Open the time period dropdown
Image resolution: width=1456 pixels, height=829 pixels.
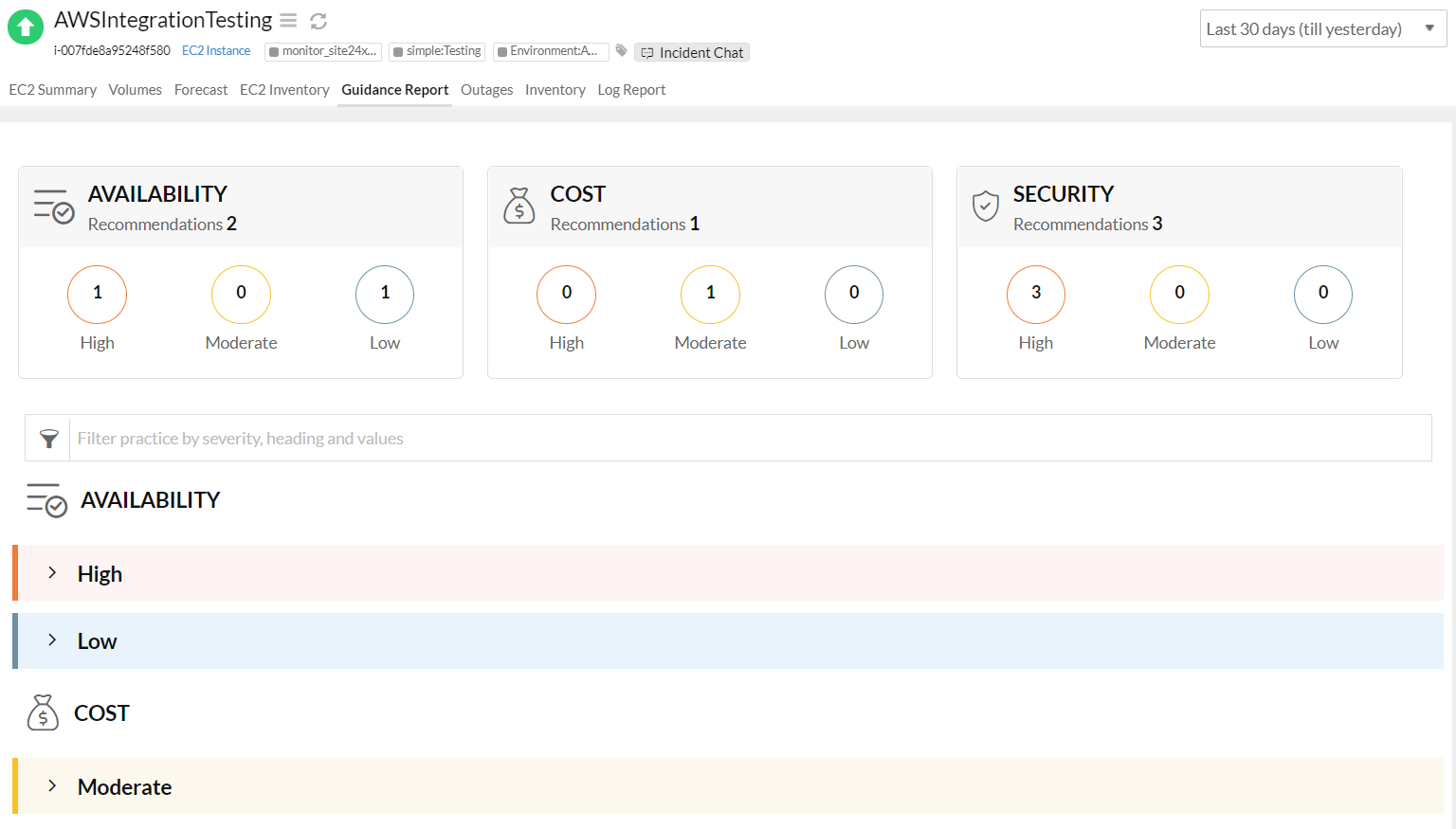coord(1322,28)
